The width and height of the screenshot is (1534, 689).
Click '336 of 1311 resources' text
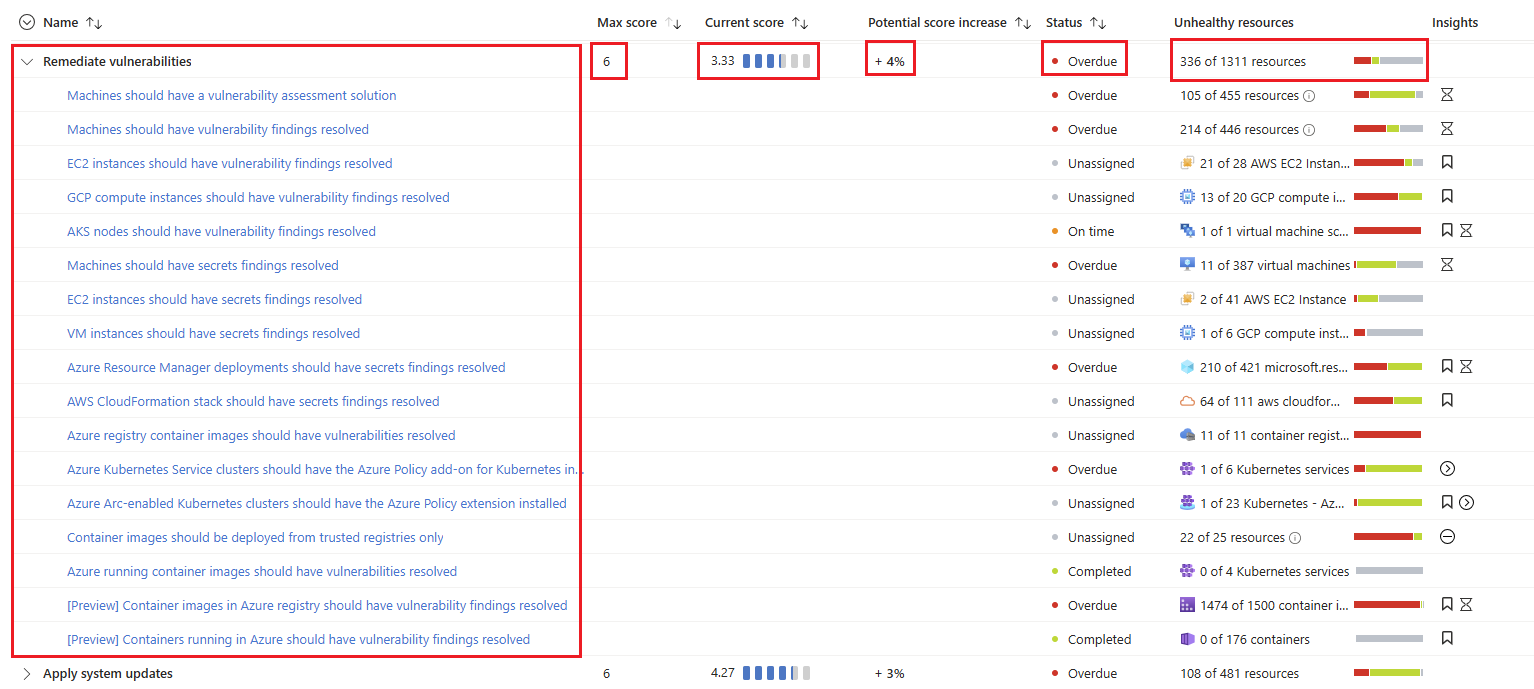pos(1243,61)
